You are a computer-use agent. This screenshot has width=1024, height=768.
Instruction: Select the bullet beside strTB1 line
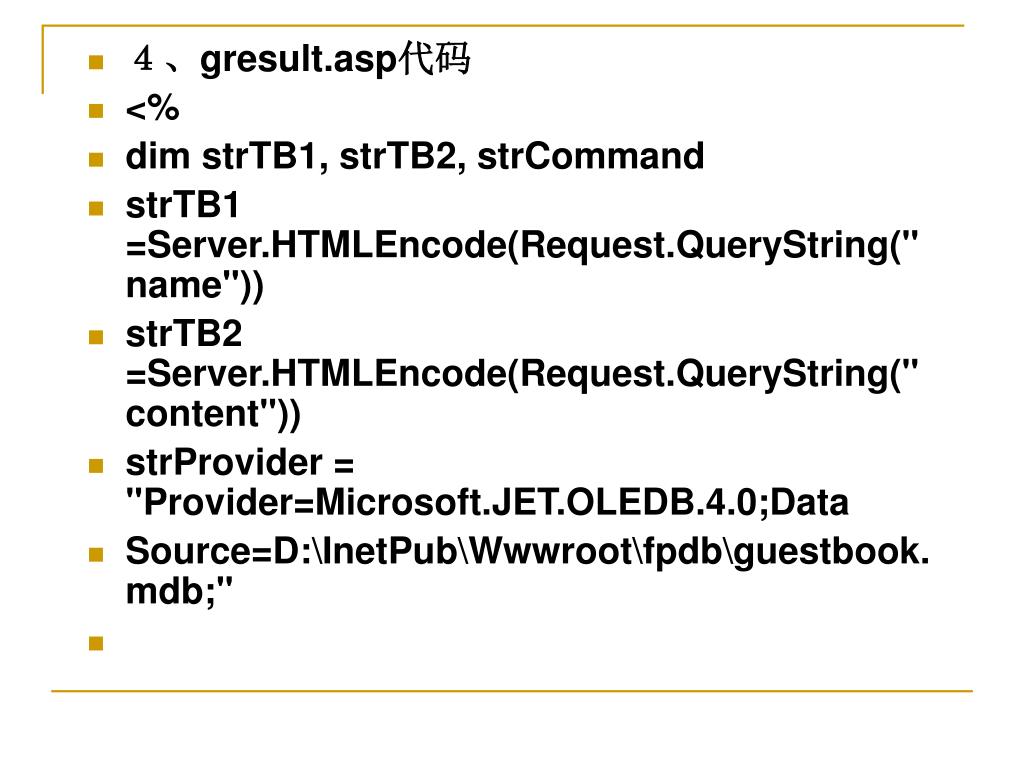[96, 208]
